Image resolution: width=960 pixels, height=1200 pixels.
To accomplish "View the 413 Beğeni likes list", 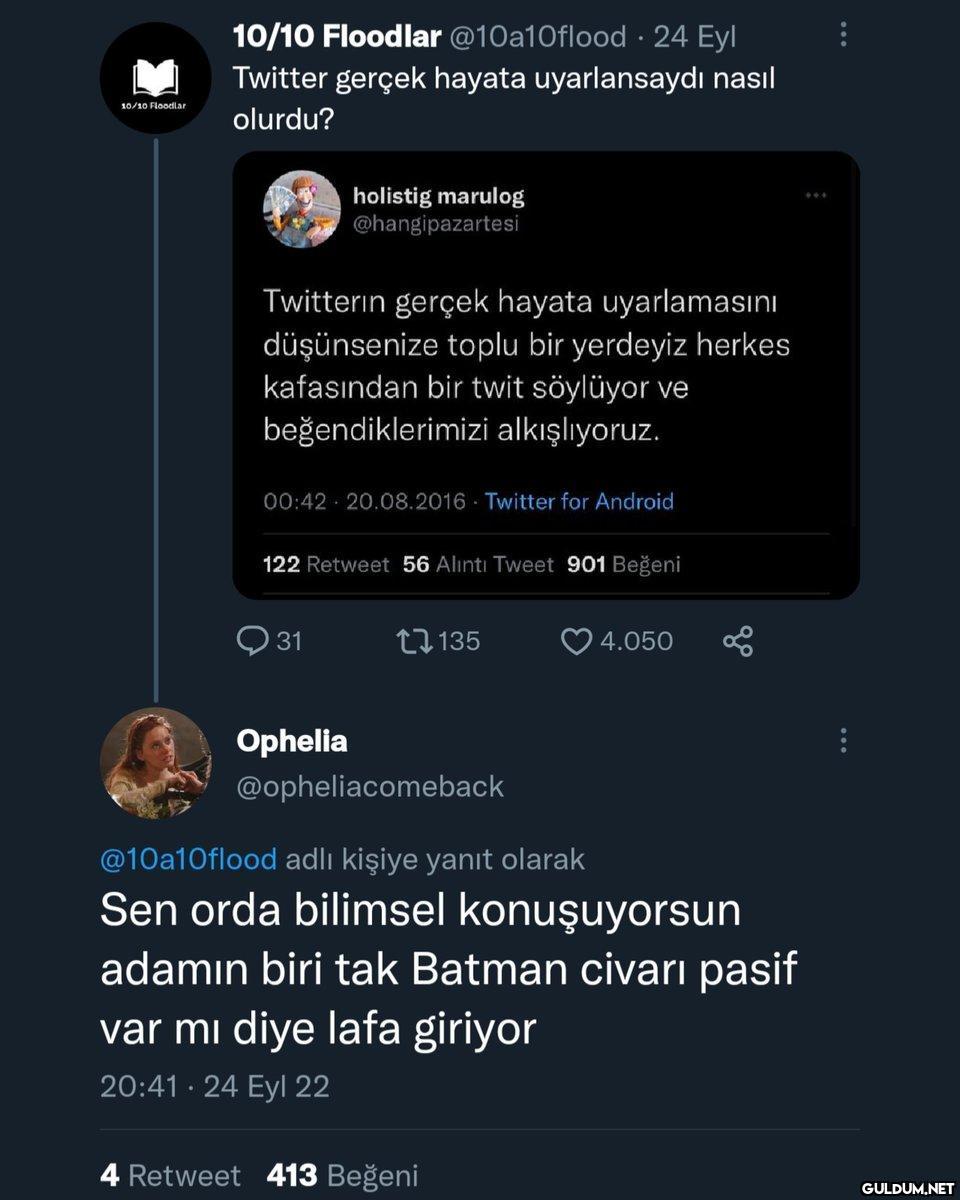I will 342,1175.
